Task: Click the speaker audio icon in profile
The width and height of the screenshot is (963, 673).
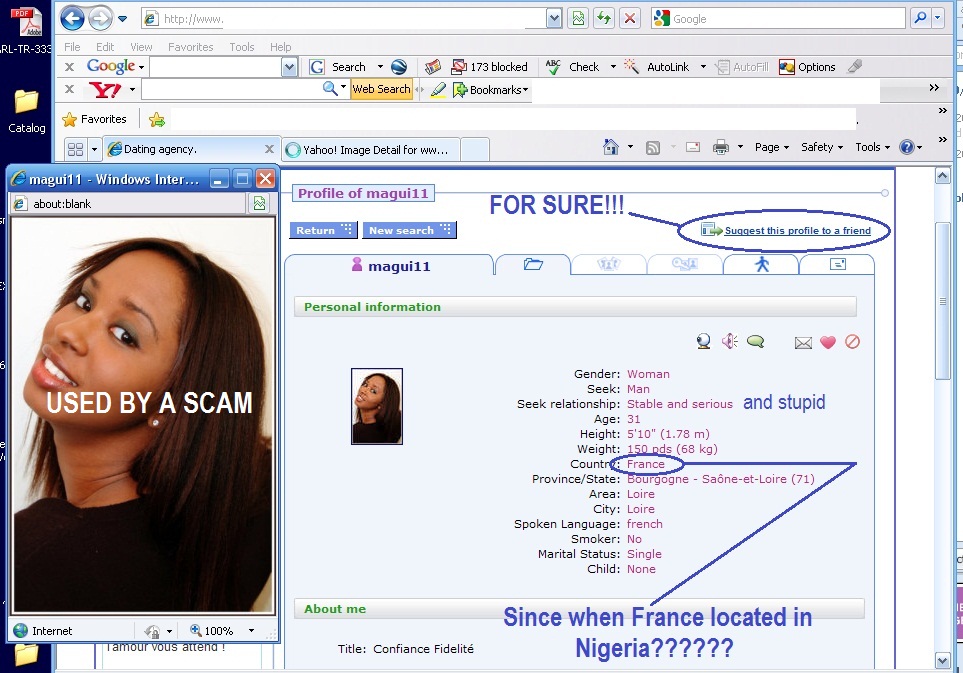Action: [729, 341]
